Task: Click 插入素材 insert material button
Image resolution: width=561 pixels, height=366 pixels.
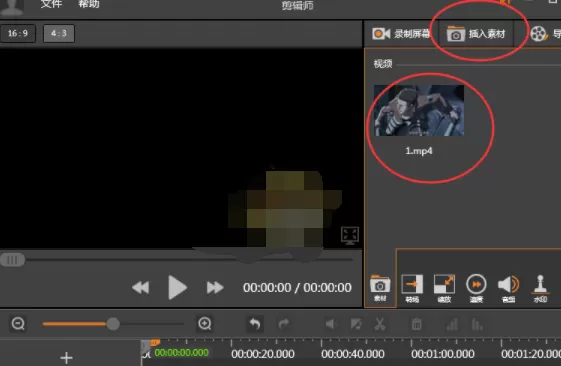Action: point(476,34)
